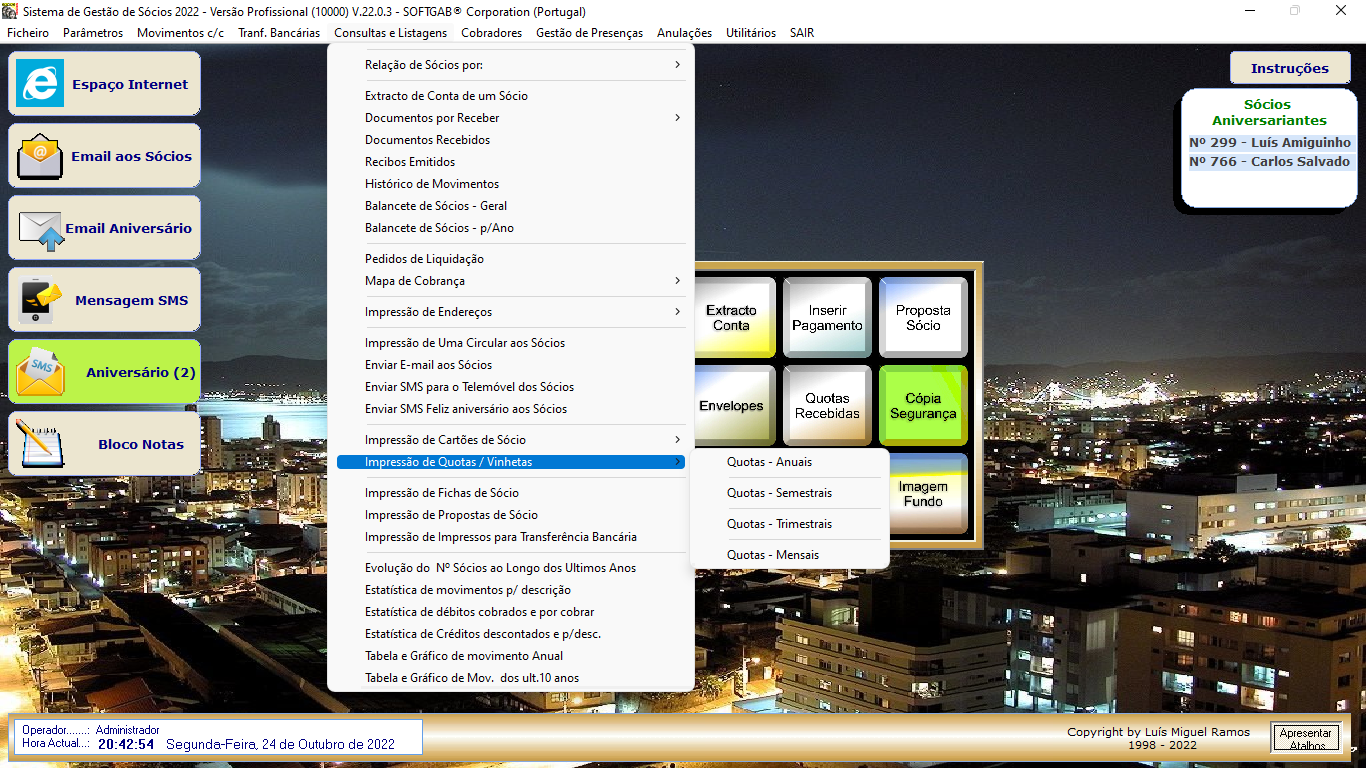This screenshot has height=768, width=1366.
Task: Select Quotas - Anuais from submenu
Action: click(769, 462)
